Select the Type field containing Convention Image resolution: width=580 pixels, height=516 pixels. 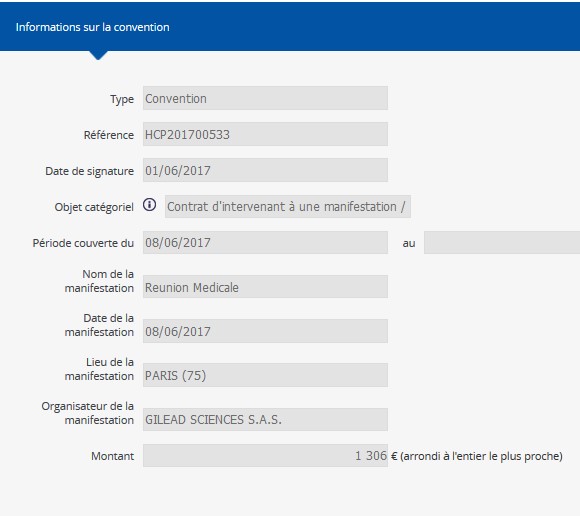265,98
